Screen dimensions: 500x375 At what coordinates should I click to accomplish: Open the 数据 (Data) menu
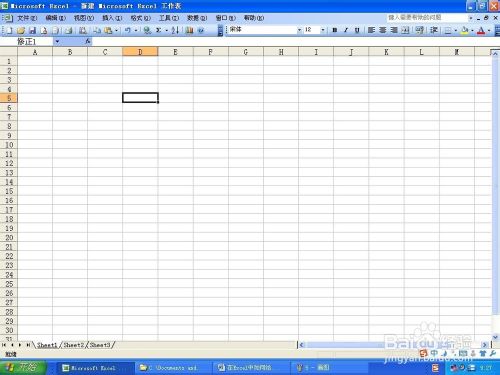tap(197, 18)
